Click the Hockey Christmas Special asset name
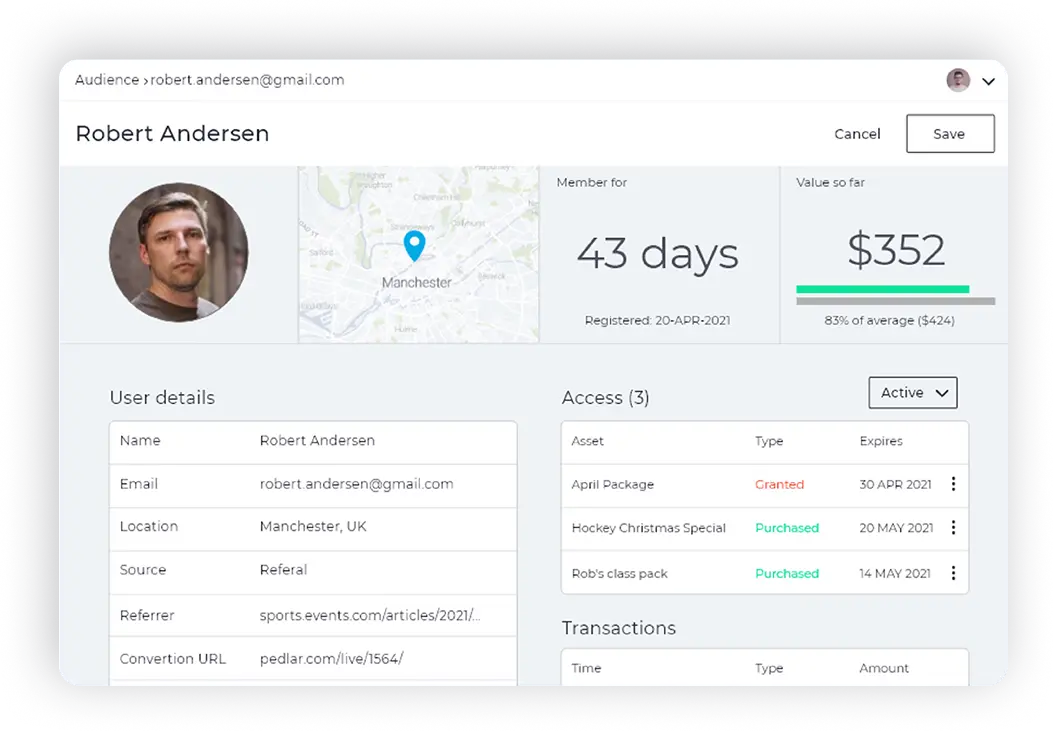This screenshot has height=731, width=1053. click(648, 528)
